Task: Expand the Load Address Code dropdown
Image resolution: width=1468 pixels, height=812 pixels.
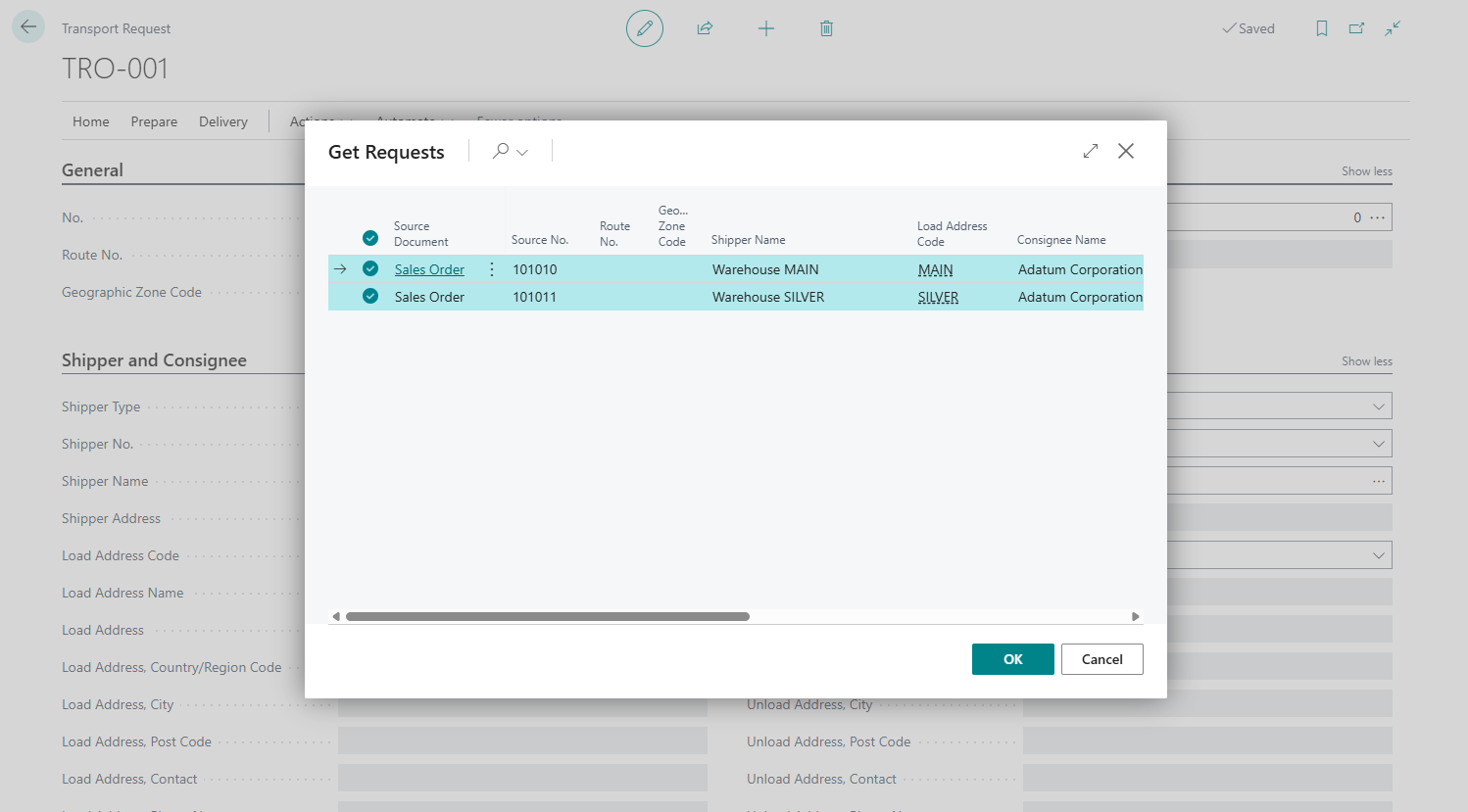Action: pos(1378,555)
